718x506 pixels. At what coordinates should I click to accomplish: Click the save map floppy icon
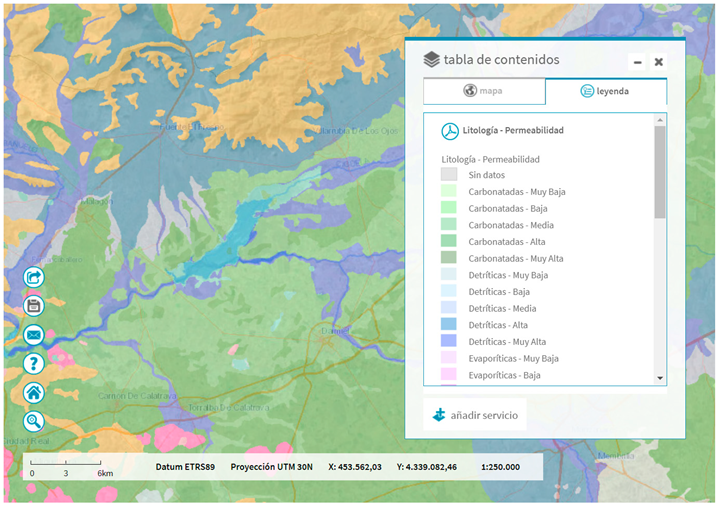pyautogui.click(x=34, y=306)
